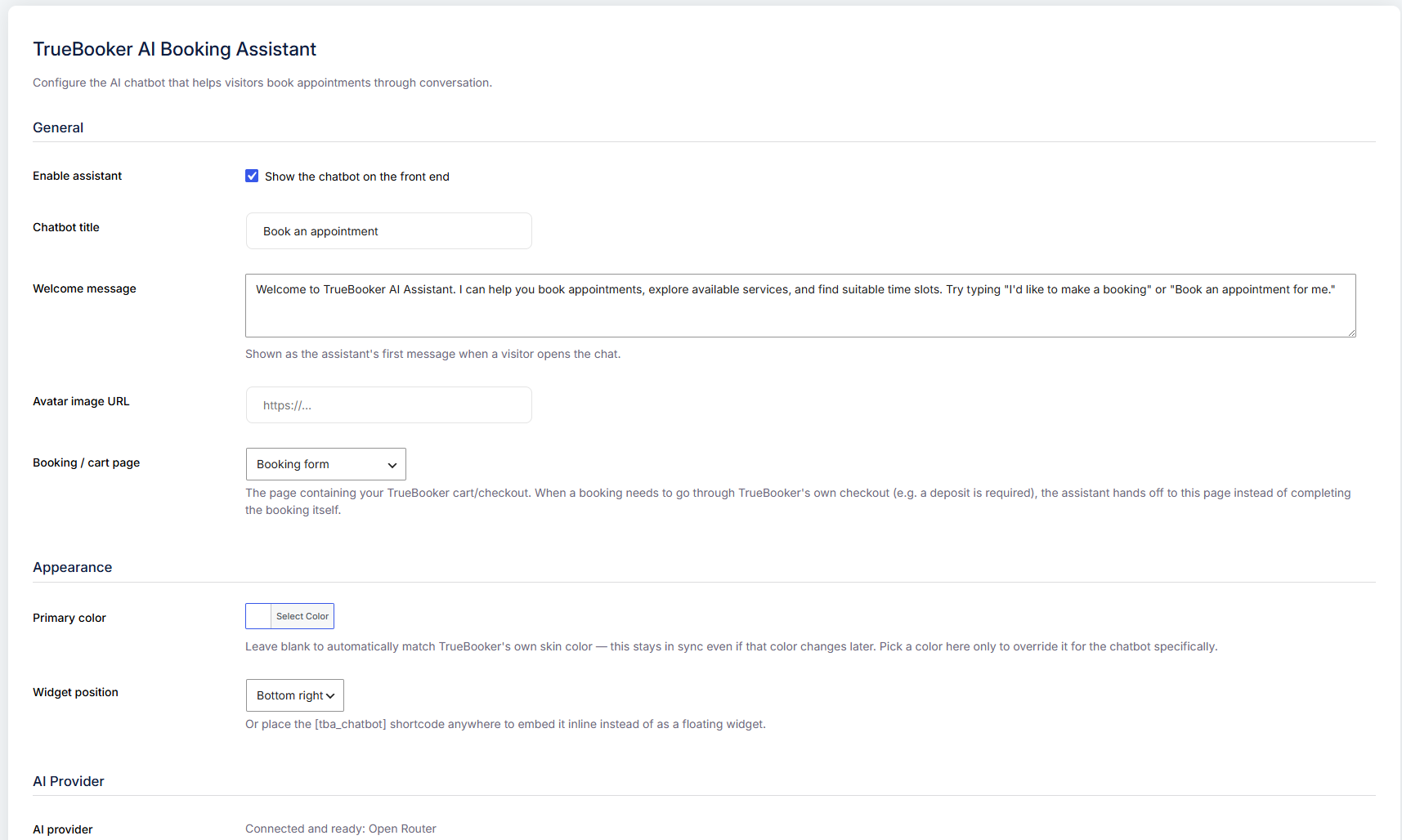Click inside the Welcome message textarea
The height and width of the screenshot is (840, 1402).
coord(800,306)
